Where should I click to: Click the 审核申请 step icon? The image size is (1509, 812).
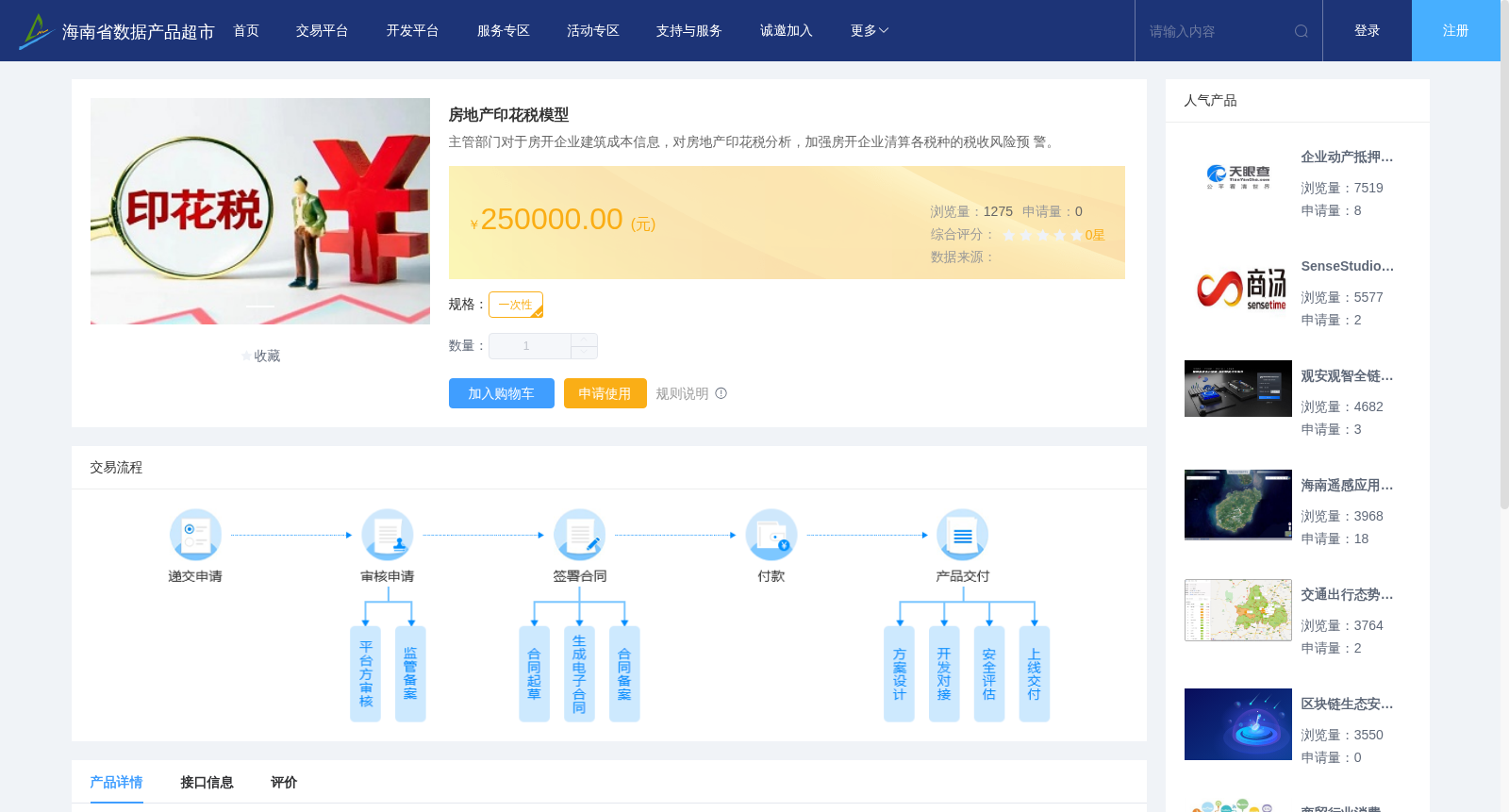point(388,535)
